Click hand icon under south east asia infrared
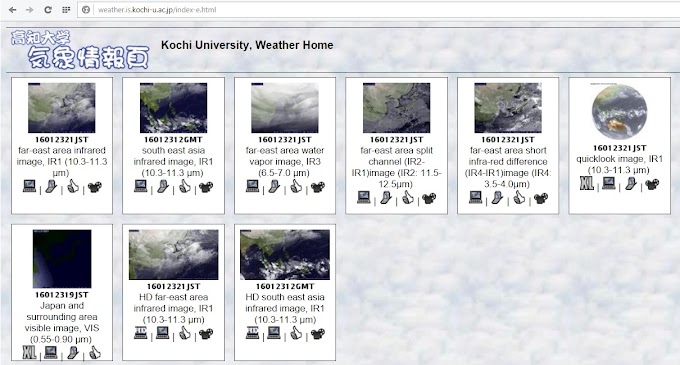680x365 pixels. tap(185, 186)
